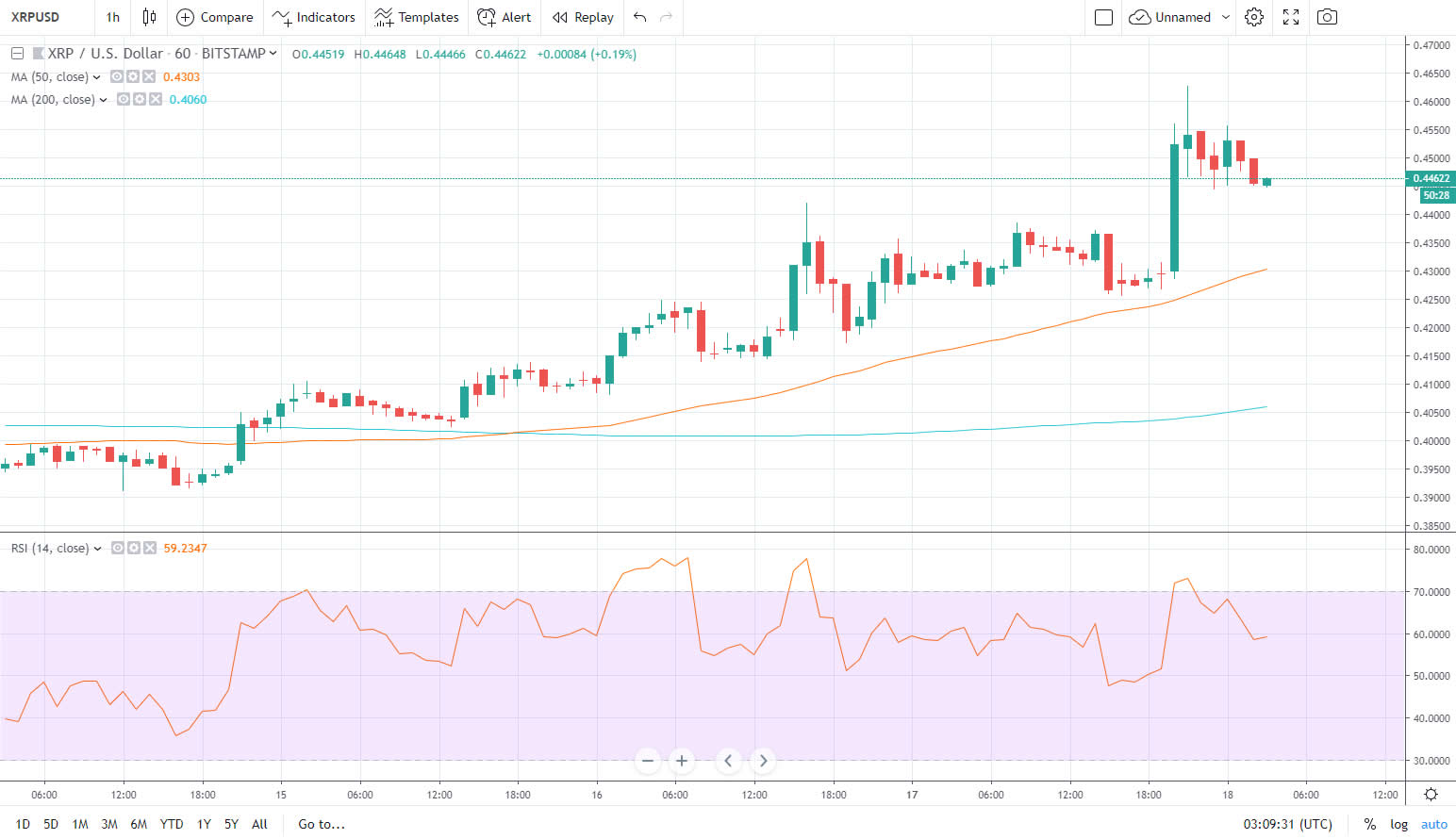Open chart settings gear in top toolbar
This screenshot has width=1456, height=839.
click(x=1253, y=17)
